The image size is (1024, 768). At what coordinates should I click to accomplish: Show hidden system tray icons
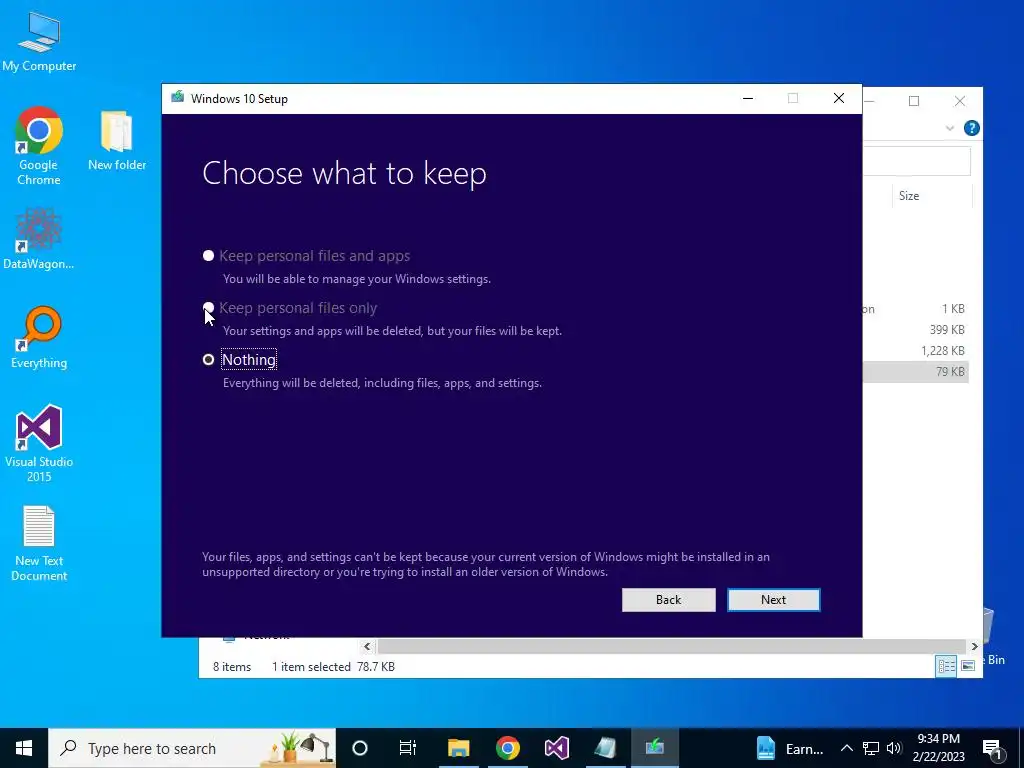coord(846,748)
